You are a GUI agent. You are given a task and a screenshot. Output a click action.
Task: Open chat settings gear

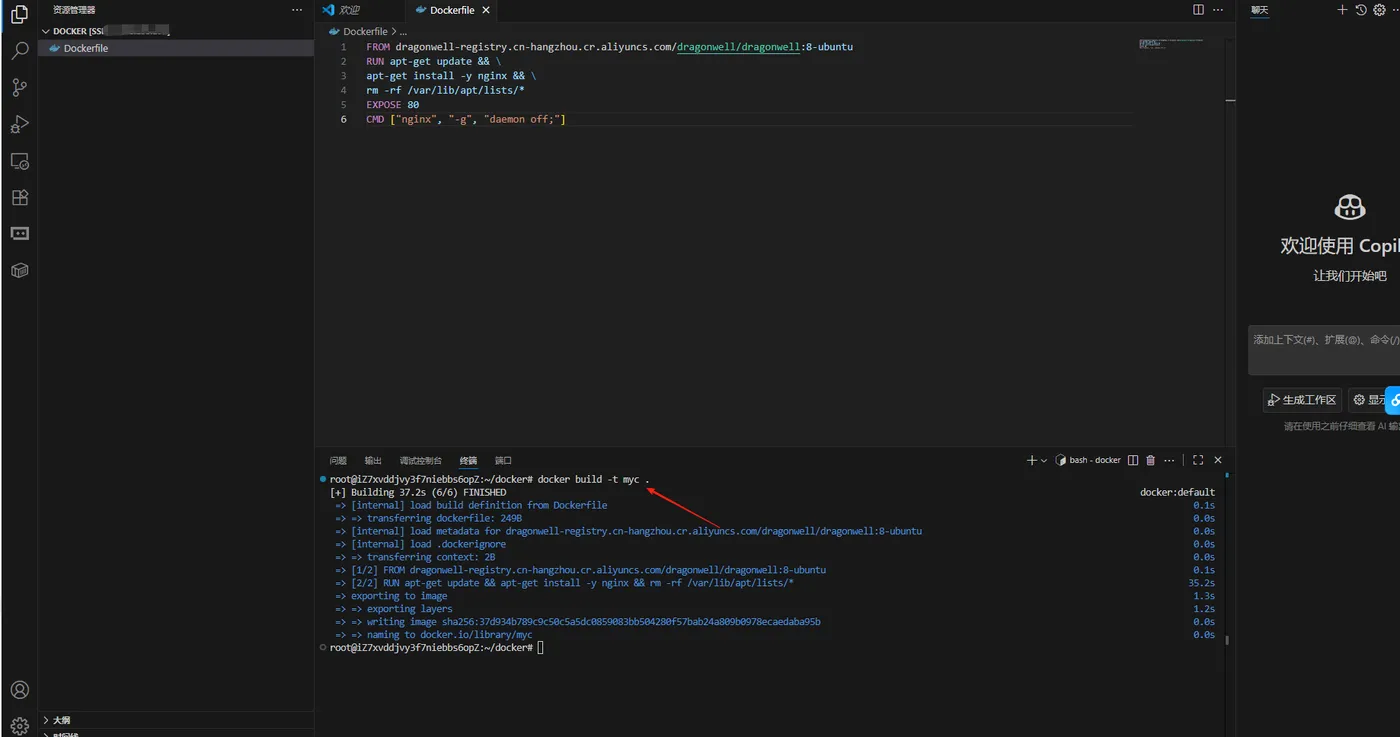1380,10
